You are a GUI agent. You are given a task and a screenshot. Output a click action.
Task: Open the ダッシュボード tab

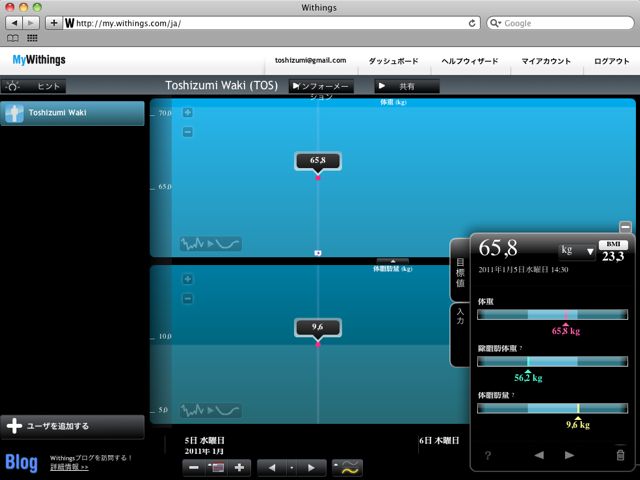[393, 61]
